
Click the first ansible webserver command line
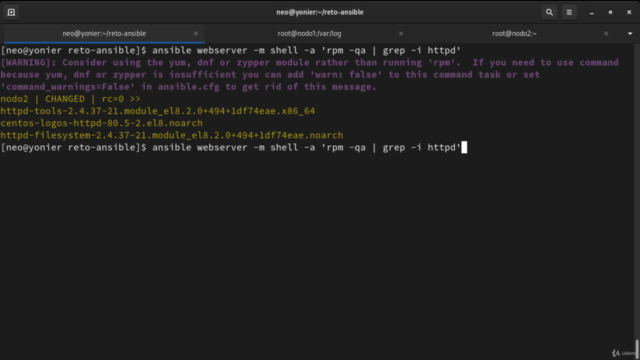pyautogui.click(x=231, y=51)
